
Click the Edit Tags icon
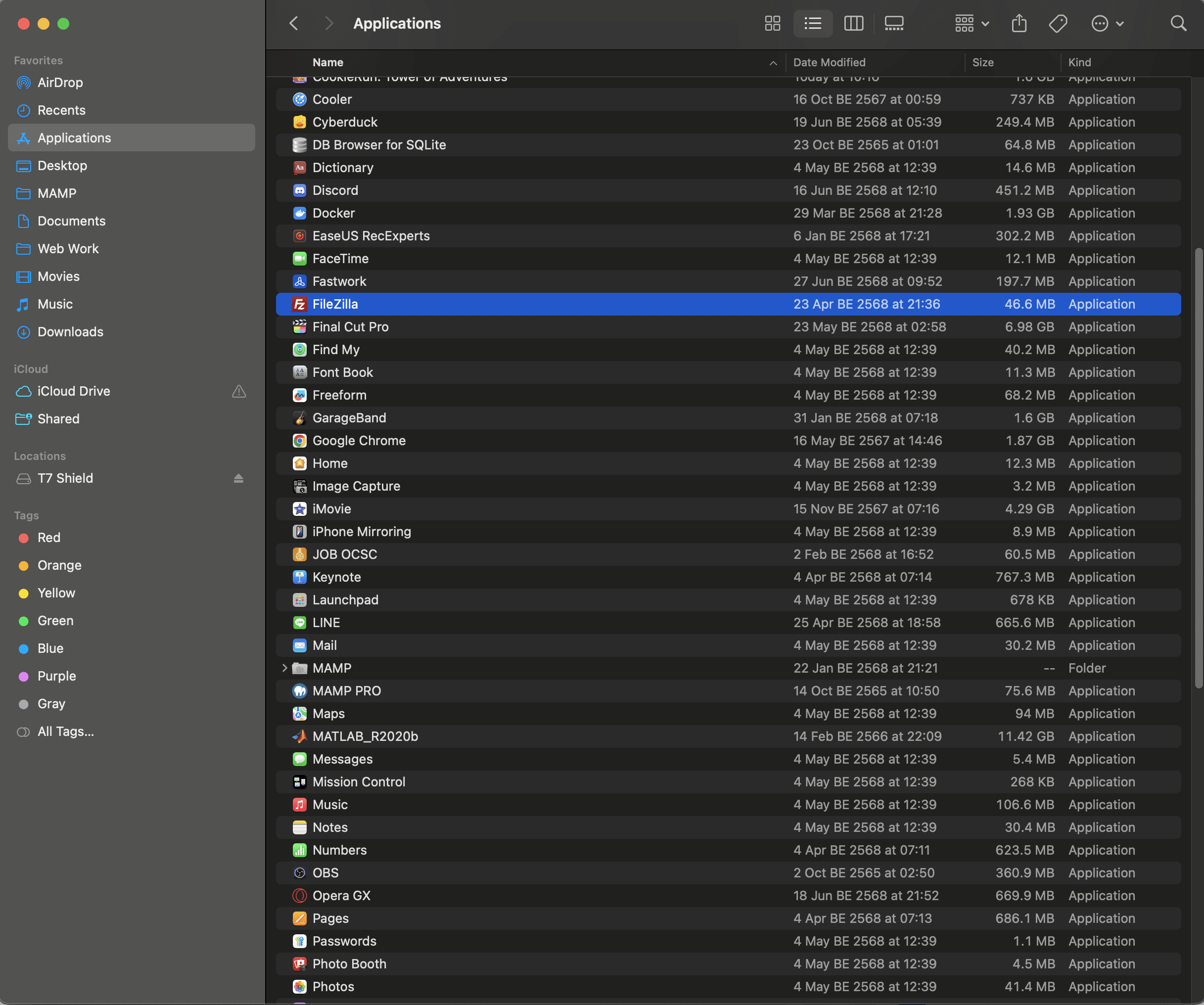(1058, 24)
